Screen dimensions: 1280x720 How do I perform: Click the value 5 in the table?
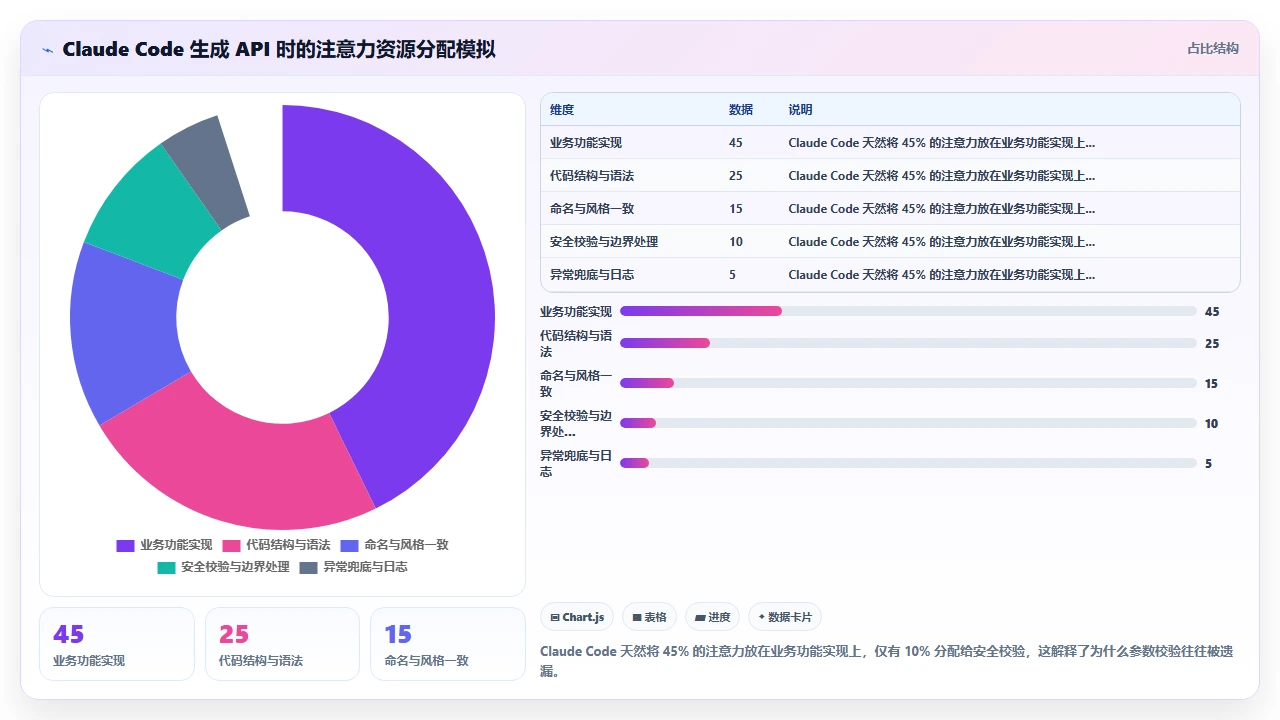[x=733, y=275]
